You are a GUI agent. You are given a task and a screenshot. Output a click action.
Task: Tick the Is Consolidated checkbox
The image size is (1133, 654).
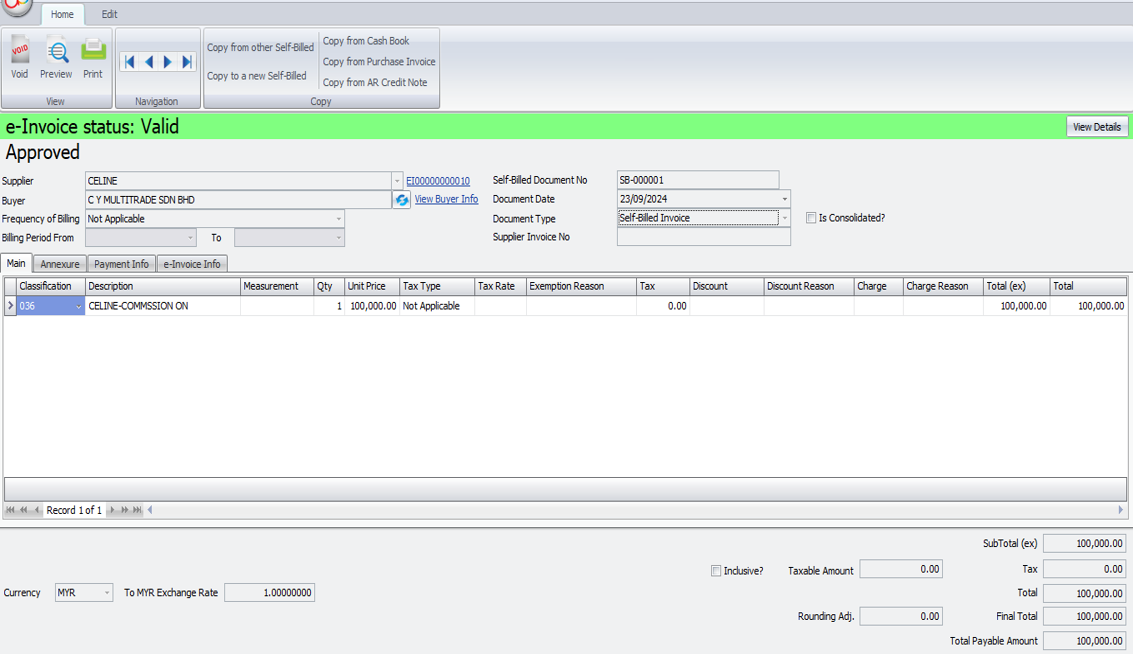coord(811,218)
